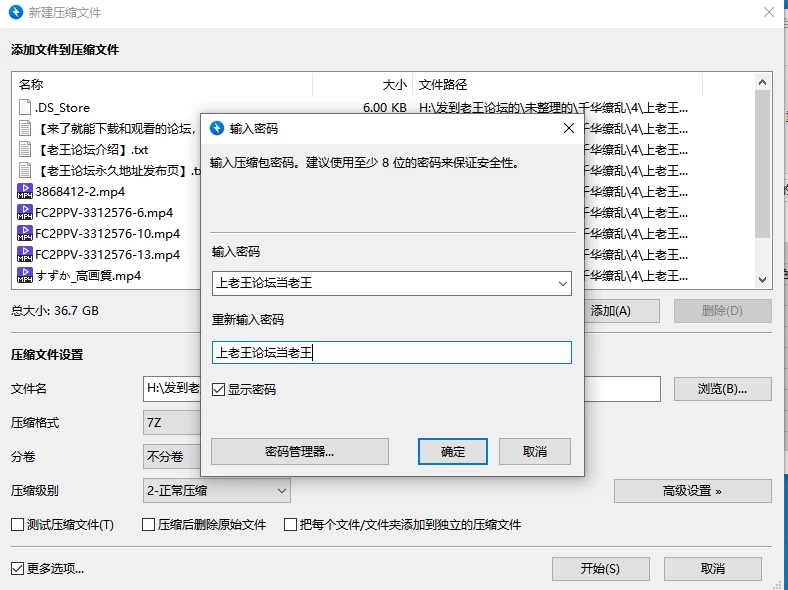Click the 添加(A) button
The height and width of the screenshot is (590, 788).
(x=622, y=311)
